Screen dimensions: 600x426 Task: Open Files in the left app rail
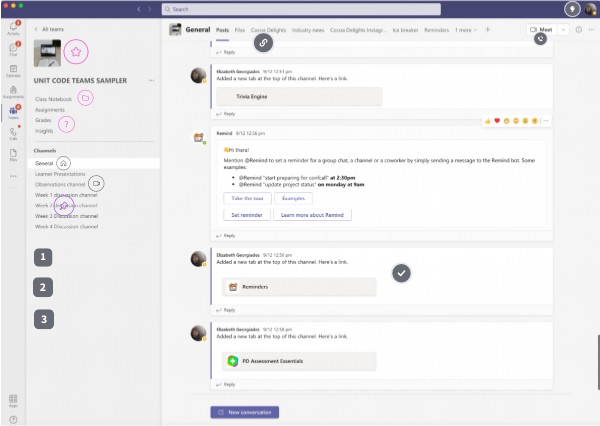[x=14, y=155]
